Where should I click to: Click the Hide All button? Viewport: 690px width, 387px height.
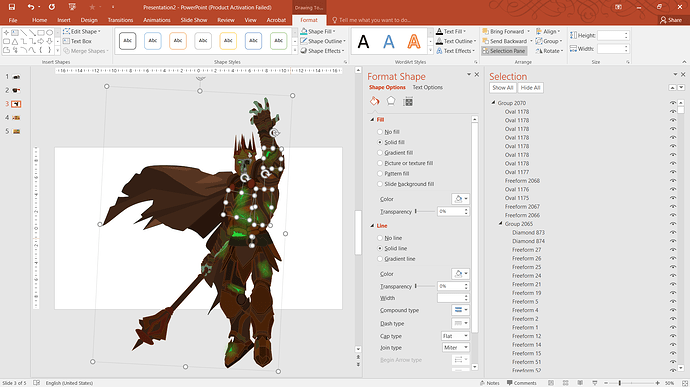(x=530, y=88)
